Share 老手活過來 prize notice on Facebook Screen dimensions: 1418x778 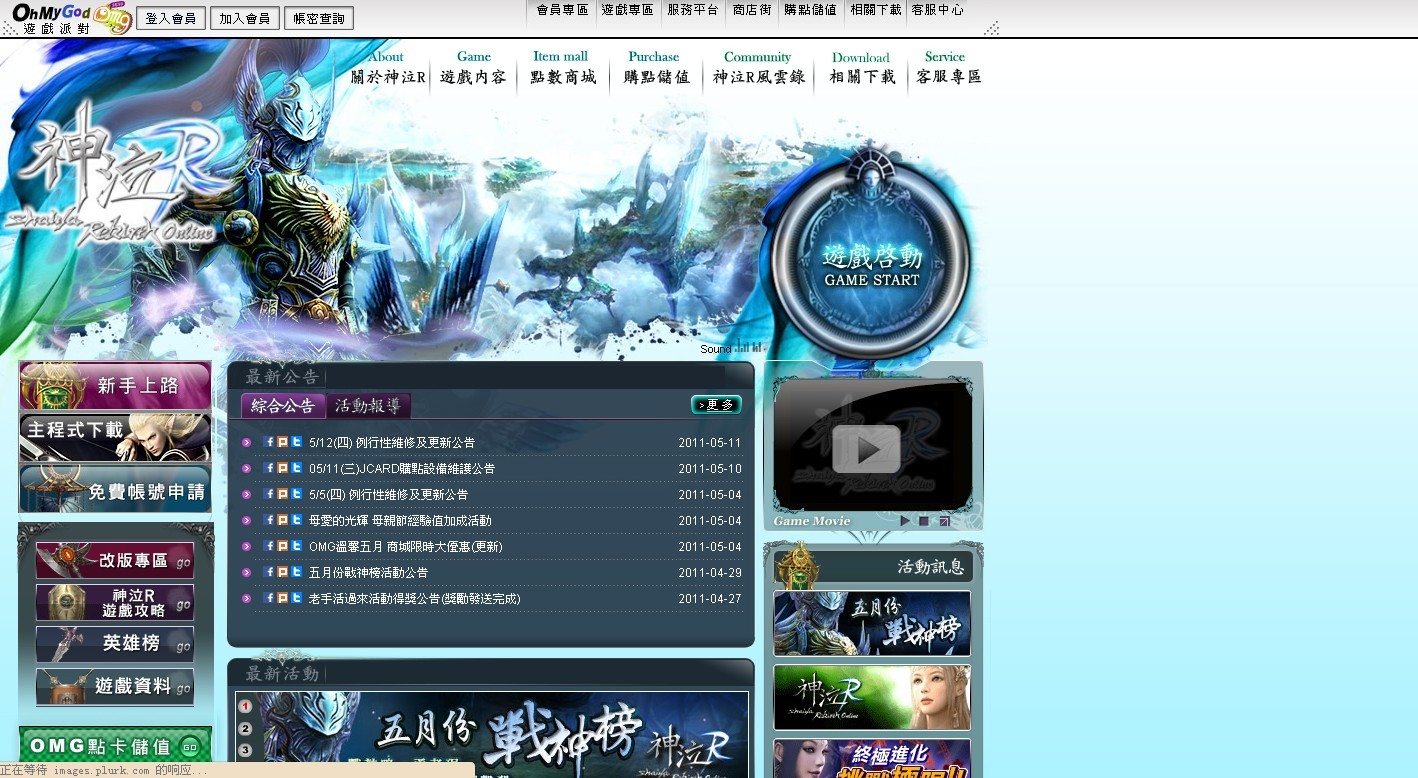pyautogui.click(x=269, y=598)
